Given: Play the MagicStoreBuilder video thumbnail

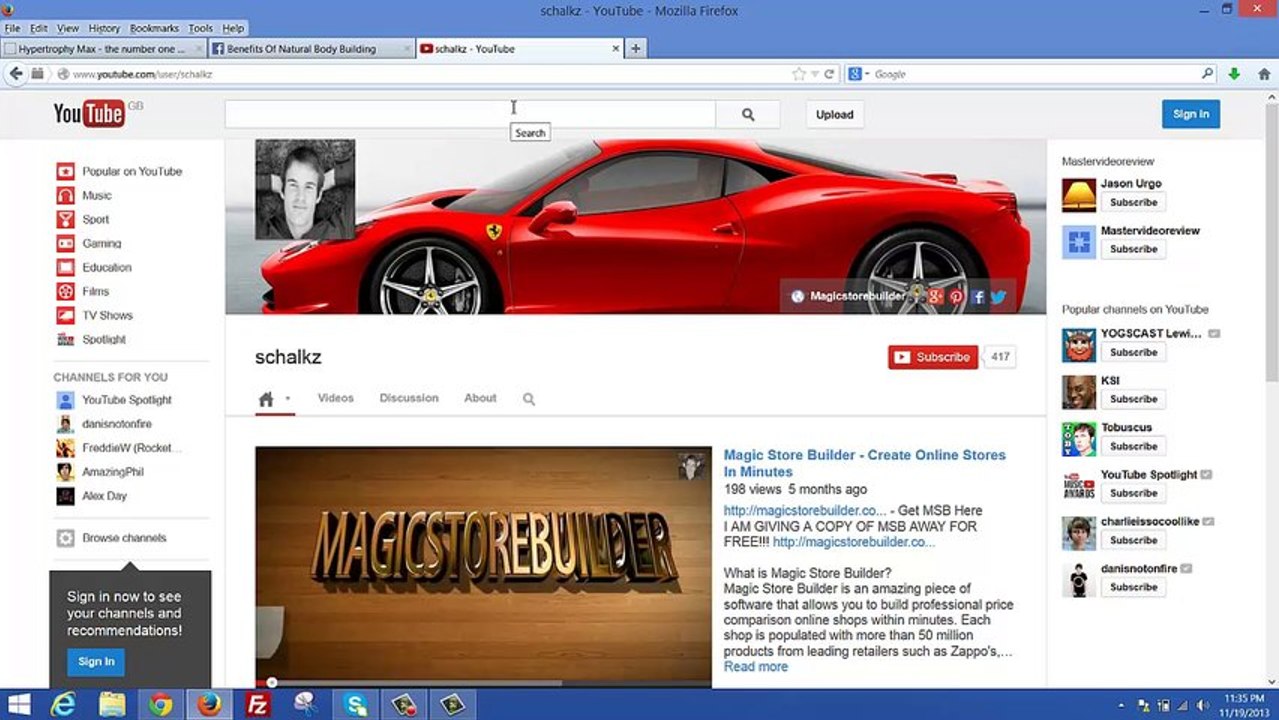Looking at the screenshot, I should tap(483, 565).
